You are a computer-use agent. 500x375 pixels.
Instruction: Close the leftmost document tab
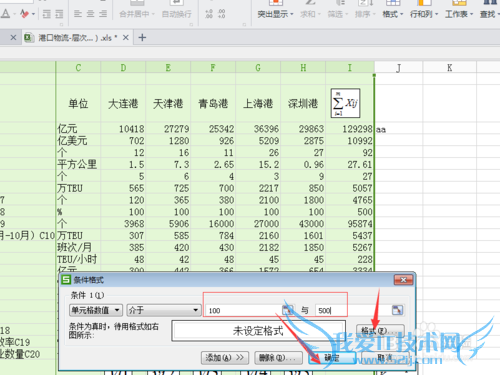point(13,38)
